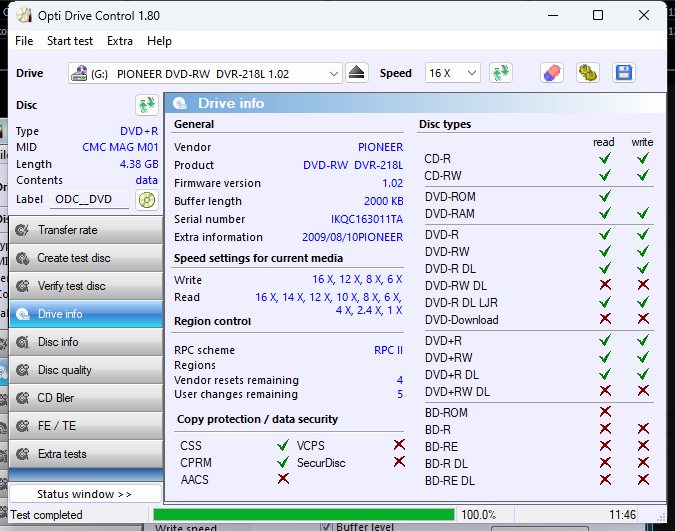Select the Drive info panel
The width and height of the screenshot is (675, 531).
tap(86, 314)
